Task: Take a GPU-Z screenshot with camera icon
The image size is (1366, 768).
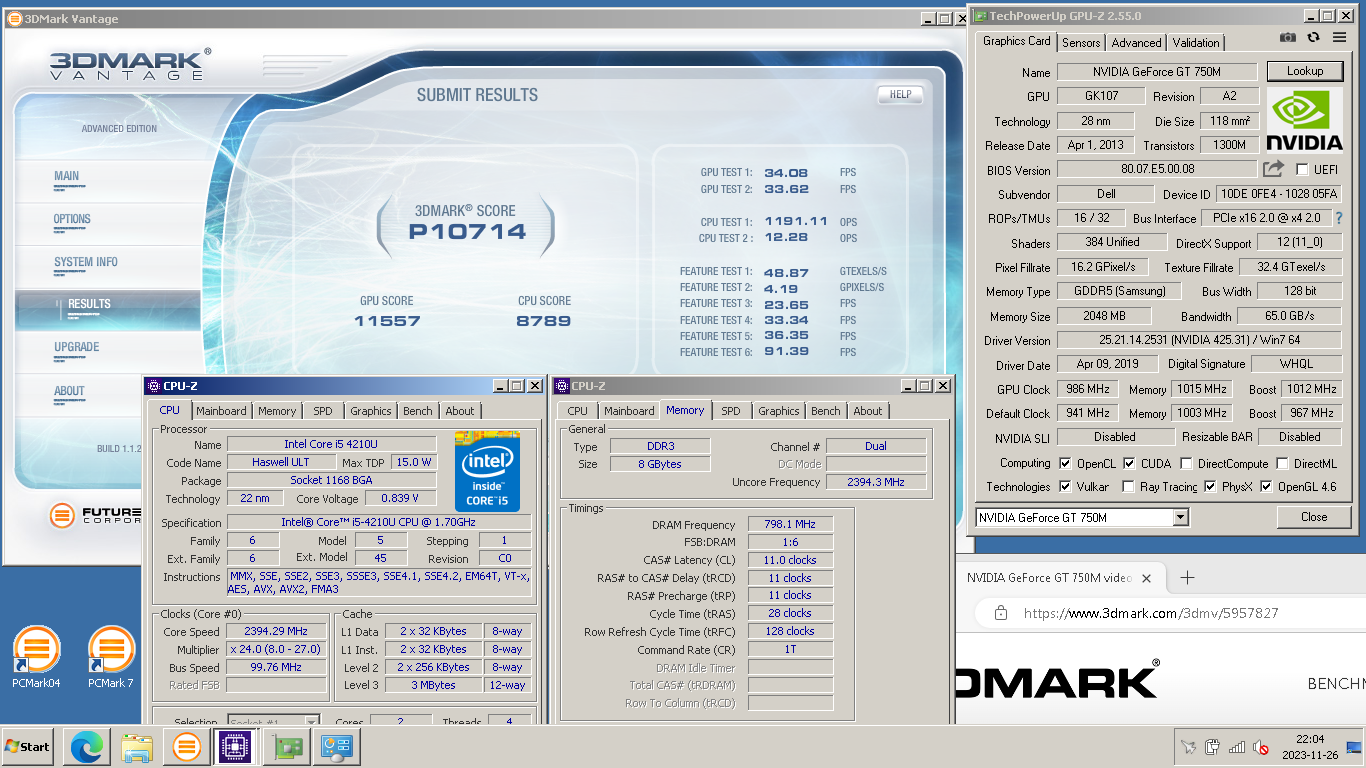Action: click(x=1288, y=38)
